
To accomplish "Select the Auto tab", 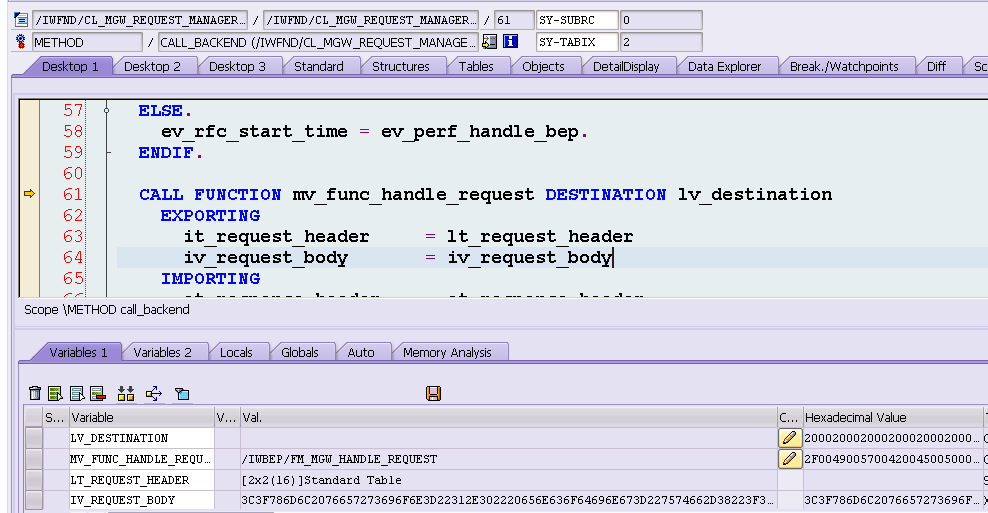I will point(361,352).
